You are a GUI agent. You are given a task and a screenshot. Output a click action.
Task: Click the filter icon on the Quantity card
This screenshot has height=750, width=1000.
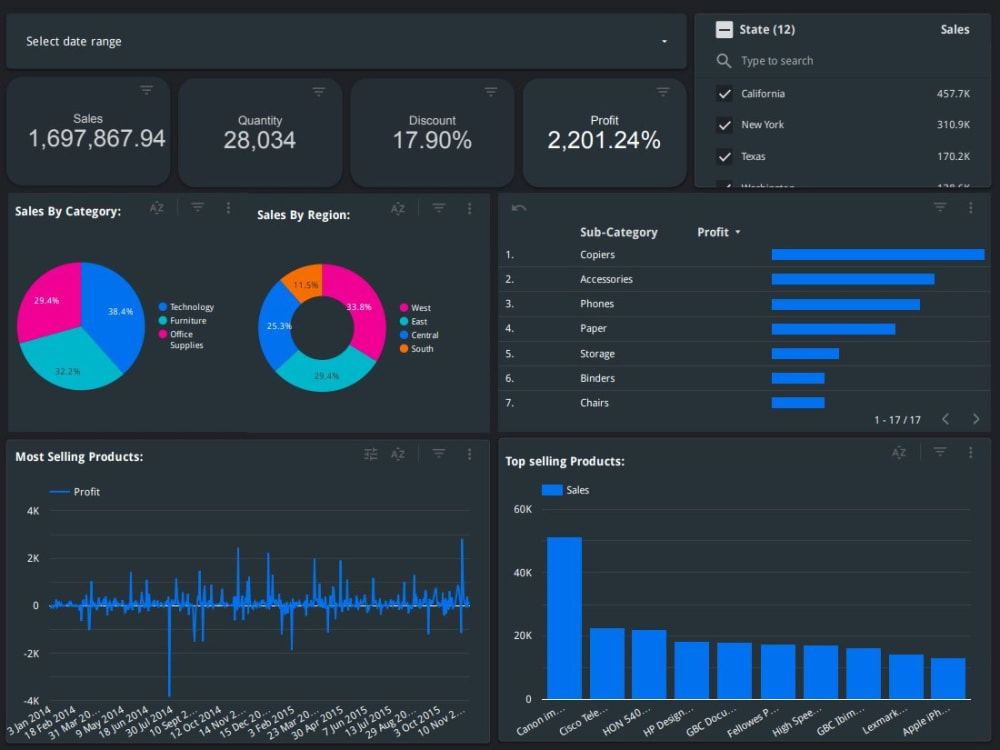[x=319, y=91]
